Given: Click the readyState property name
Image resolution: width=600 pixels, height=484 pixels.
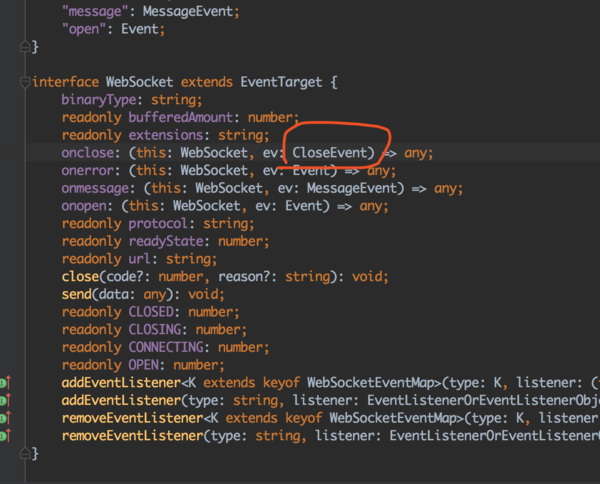Looking at the screenshot, I should coord(166,241).
